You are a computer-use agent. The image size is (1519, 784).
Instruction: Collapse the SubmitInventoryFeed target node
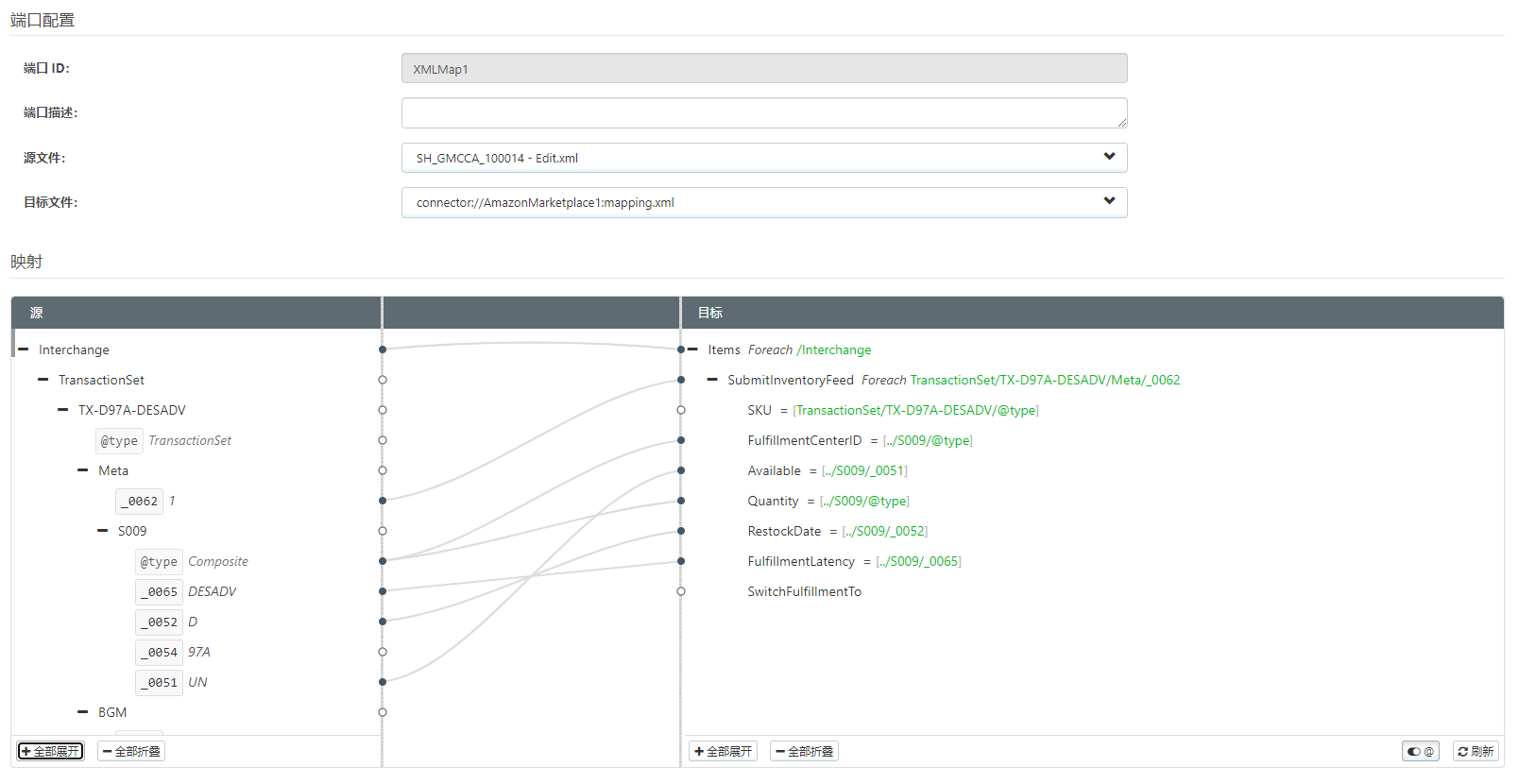713,380
